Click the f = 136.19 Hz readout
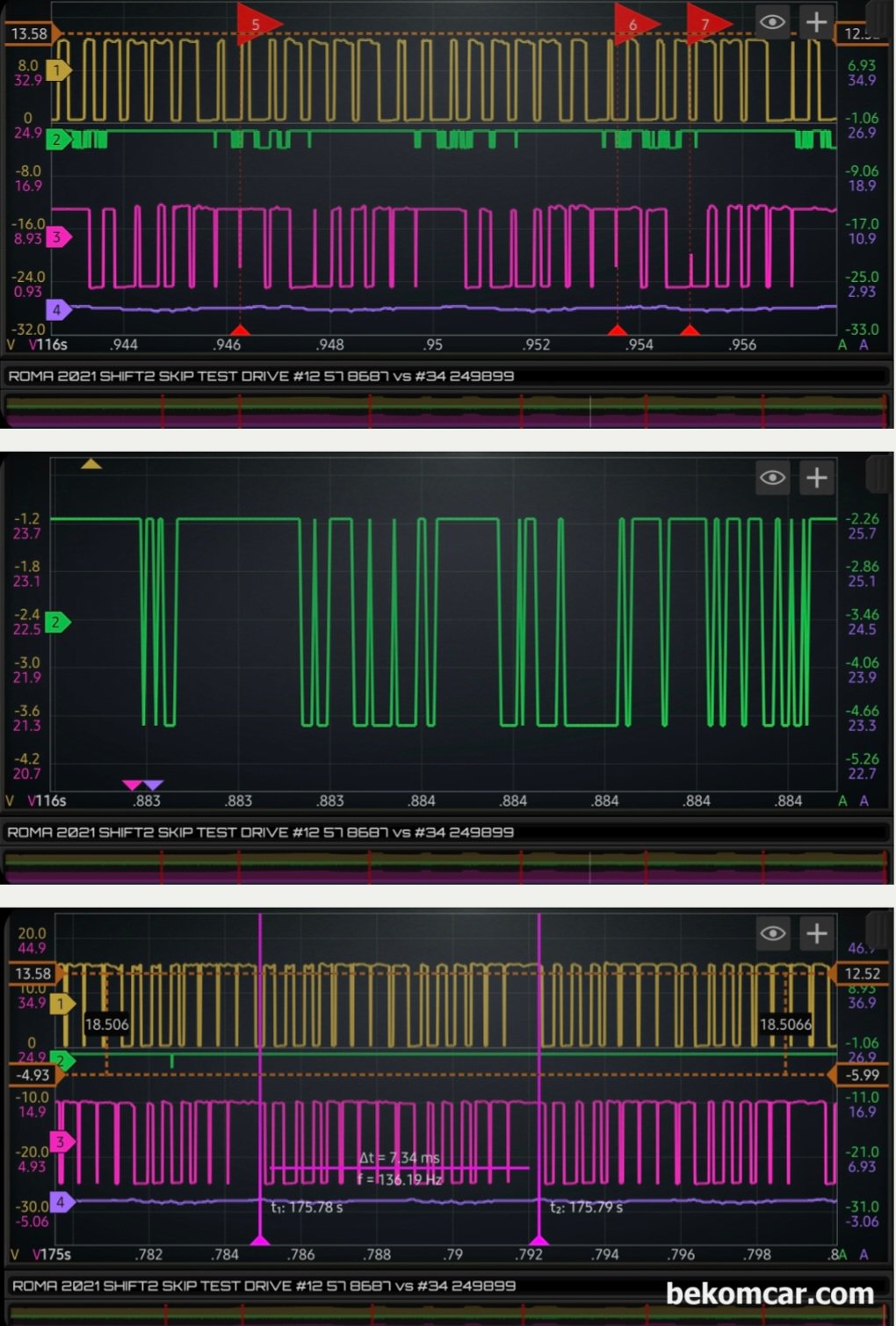This screenshot has height=1326, width=896. click(x=400, y=1179)
